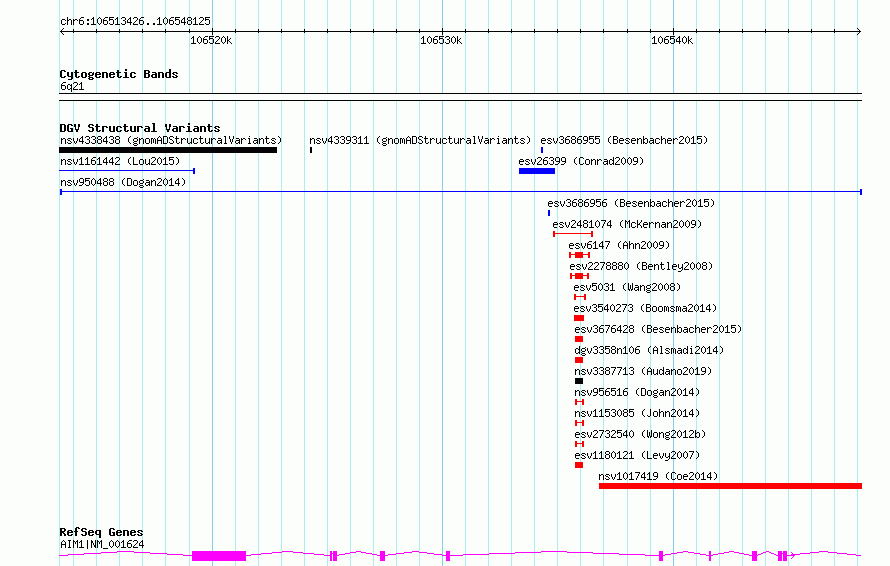Open the nsv4338438 (gnomADStructuralVariants) label
Viewport: 890px width, 566px height.
[171, 140]
